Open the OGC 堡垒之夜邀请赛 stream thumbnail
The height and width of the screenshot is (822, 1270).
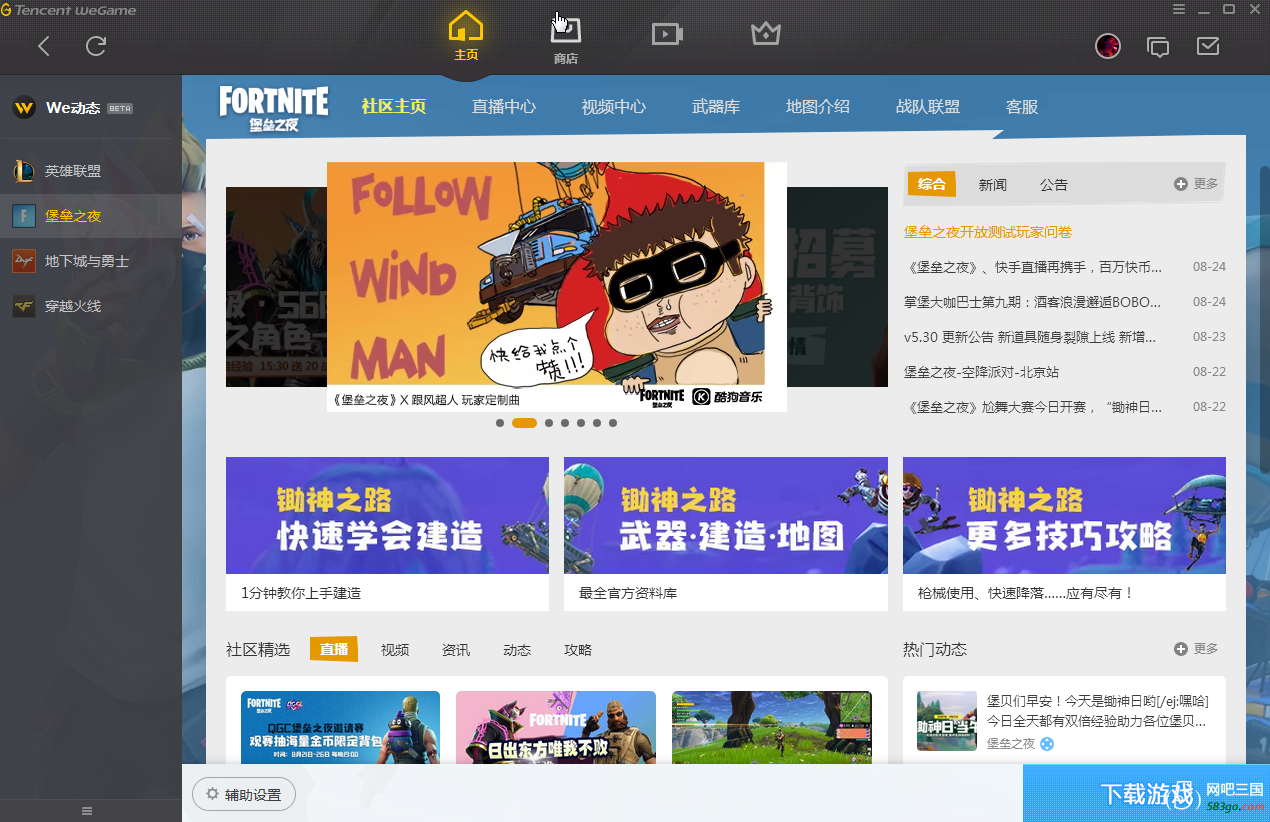coord(340,727)
